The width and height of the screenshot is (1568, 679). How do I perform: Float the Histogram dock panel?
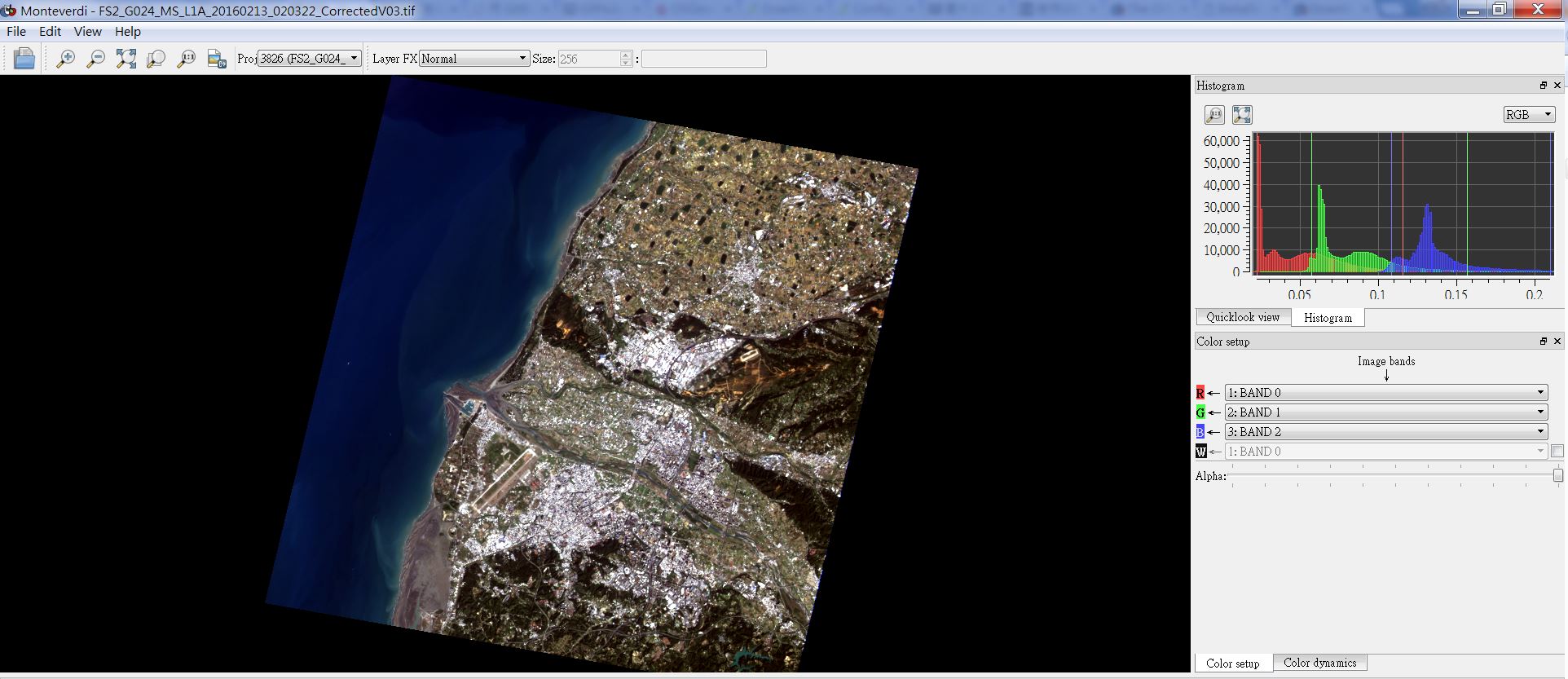(1543, 86)
